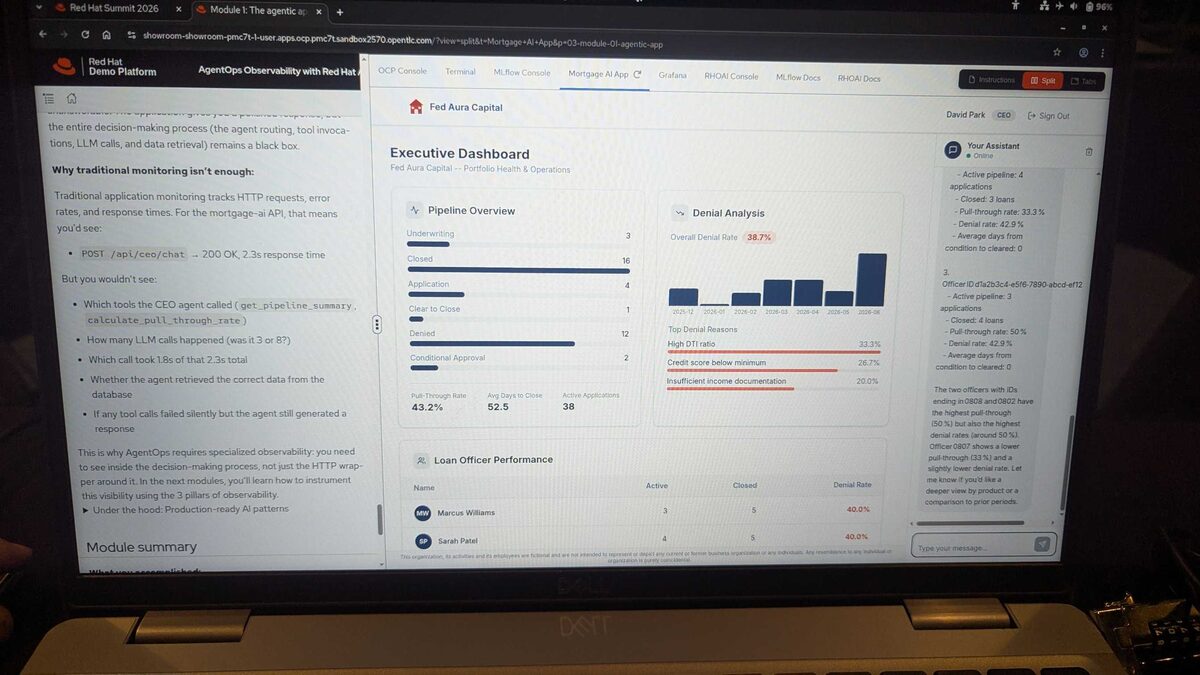Click the High DTI ratio red bar
The width and height of the screenshot is (1200, 675).
pos(774,352)
